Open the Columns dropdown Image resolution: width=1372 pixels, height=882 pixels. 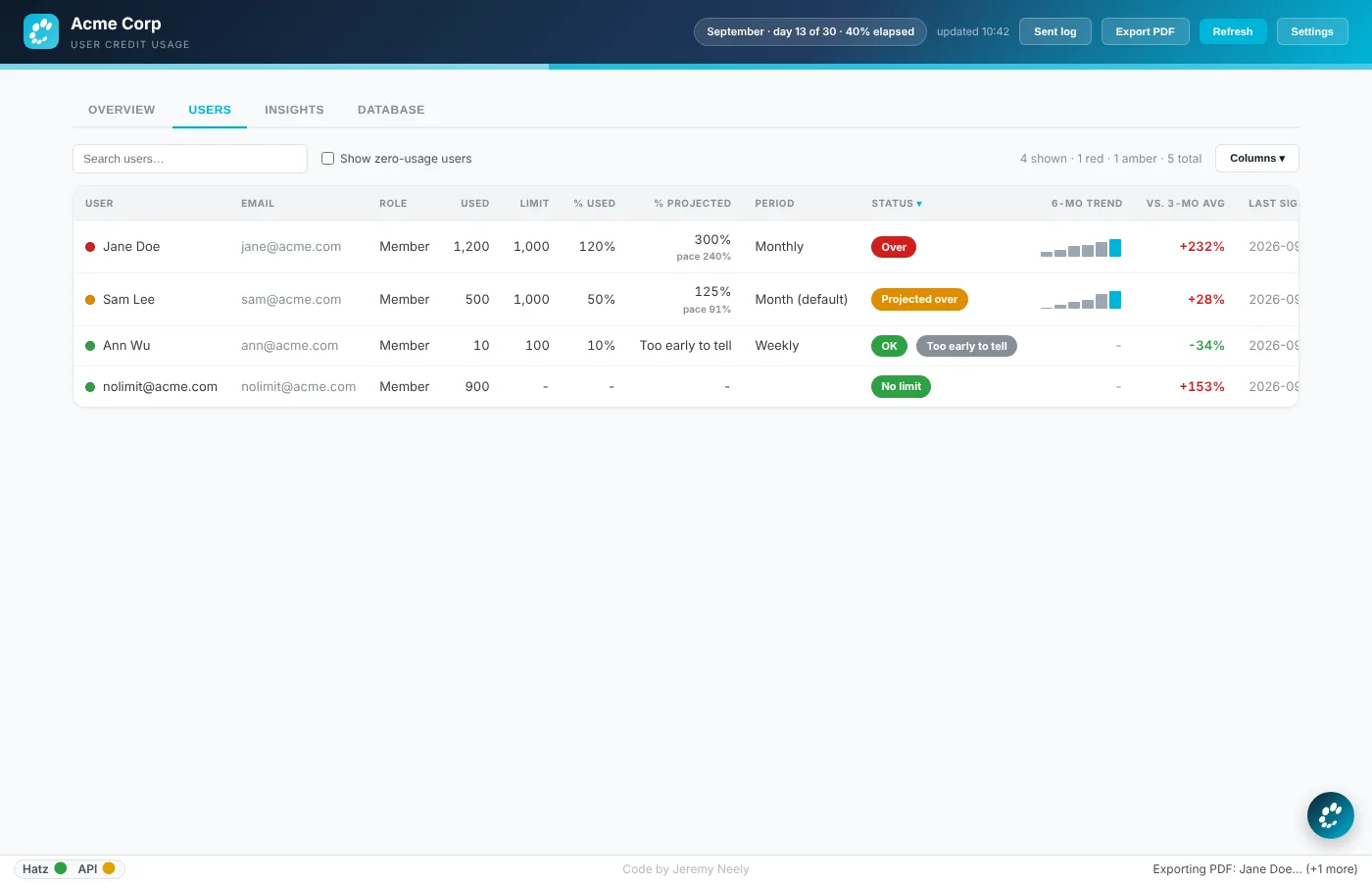1257,159
